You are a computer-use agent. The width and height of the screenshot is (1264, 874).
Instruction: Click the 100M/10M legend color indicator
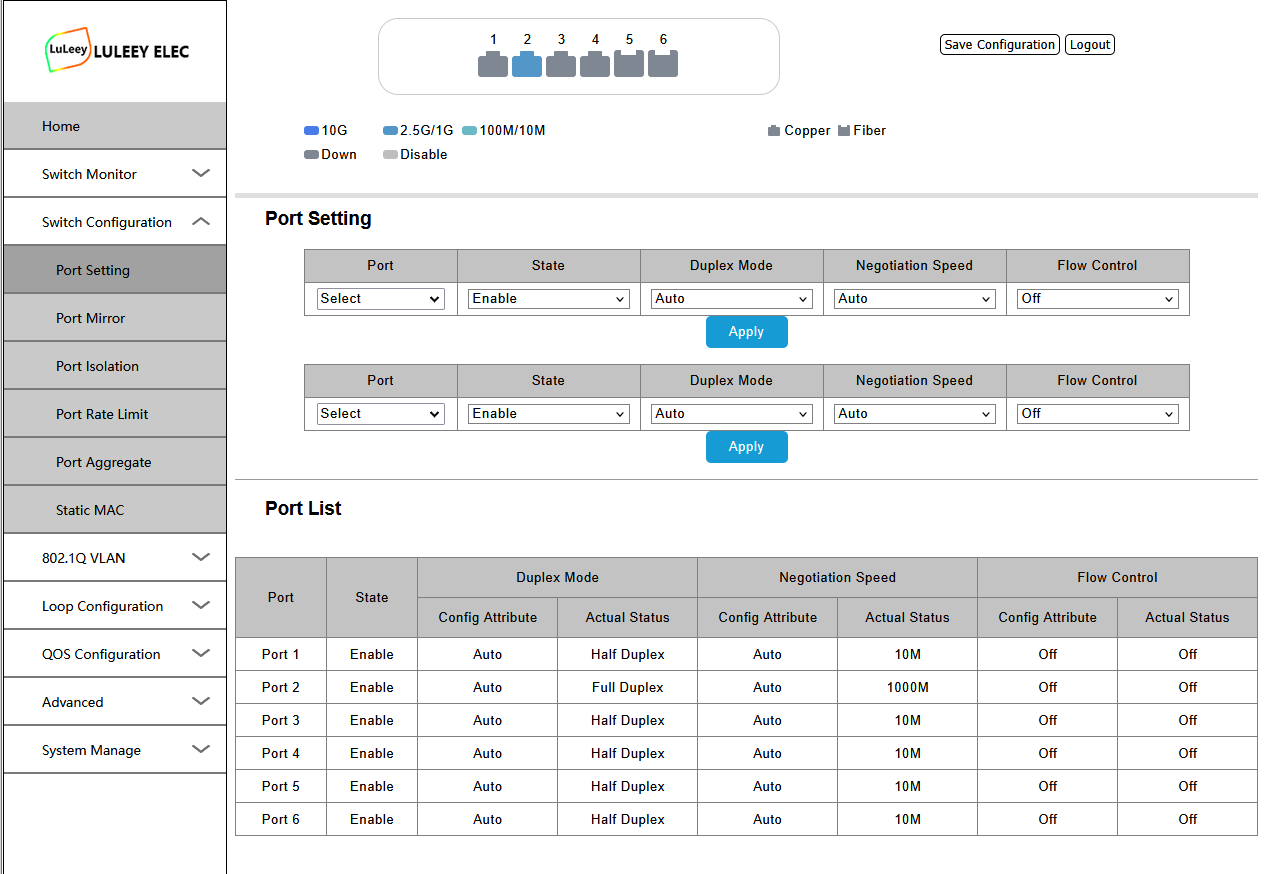pyautogui.click(x=469, y=131)
